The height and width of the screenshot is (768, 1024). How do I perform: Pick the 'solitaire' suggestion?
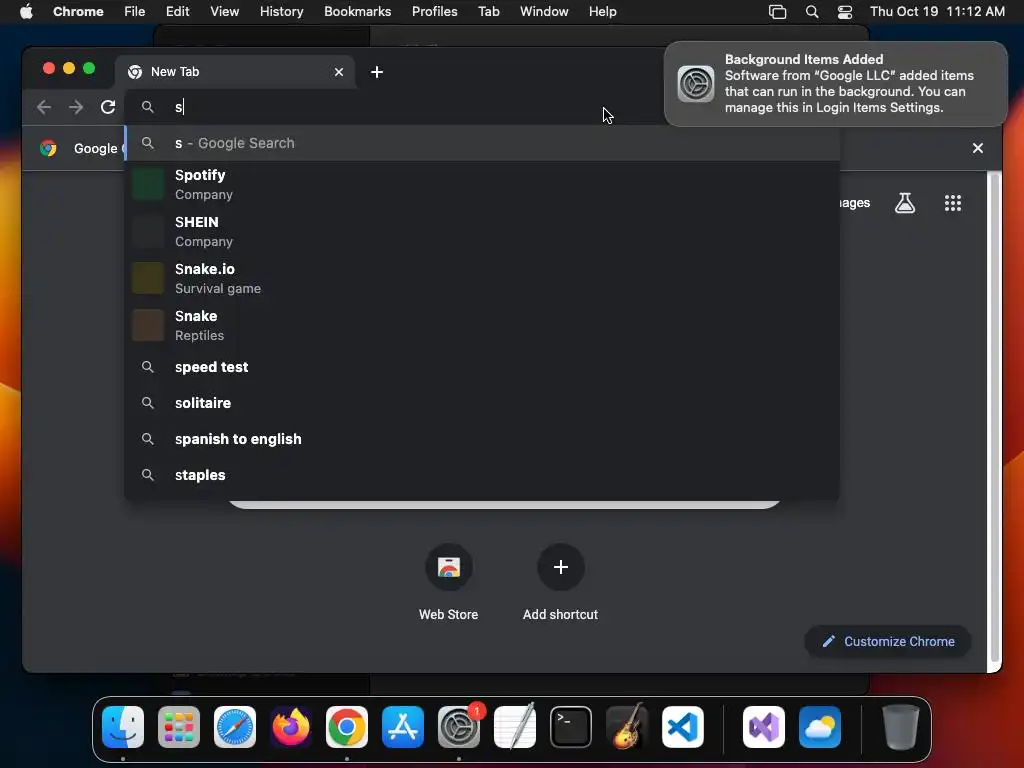(482, 403)
